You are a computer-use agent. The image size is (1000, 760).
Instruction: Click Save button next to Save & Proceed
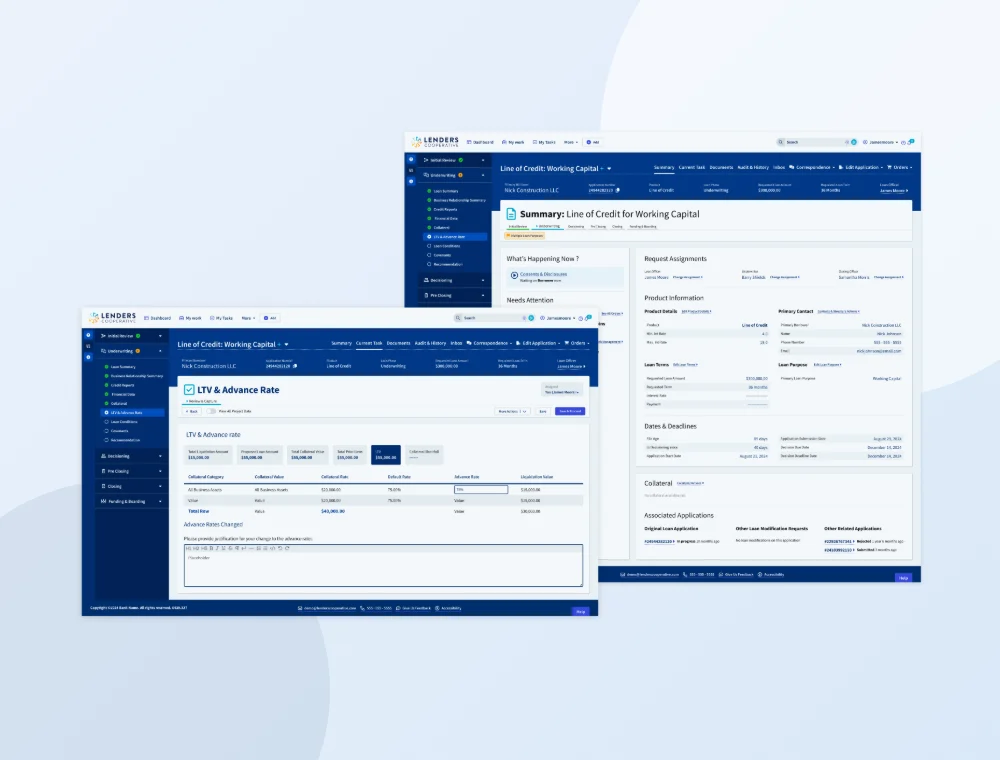coord(543,411)
